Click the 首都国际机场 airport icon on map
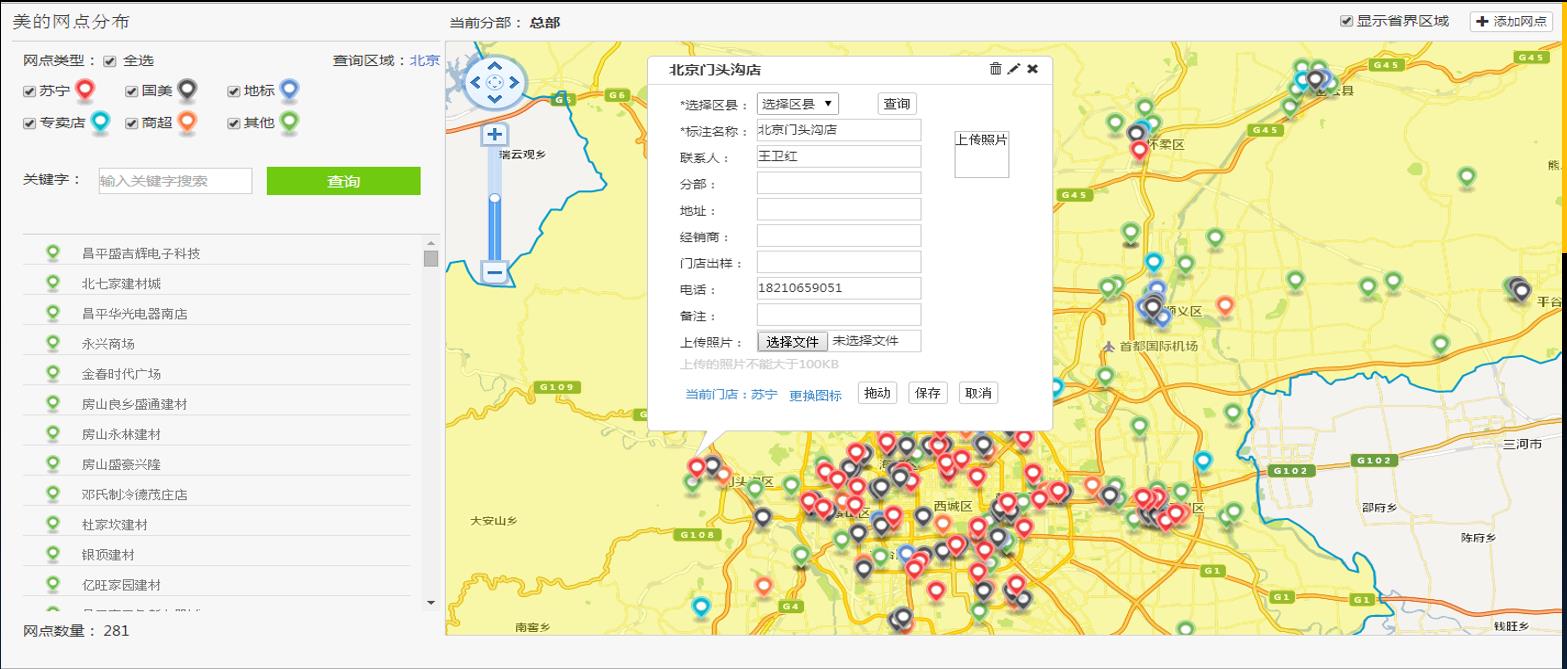 pyautogui.click(x=1108, y=346)
